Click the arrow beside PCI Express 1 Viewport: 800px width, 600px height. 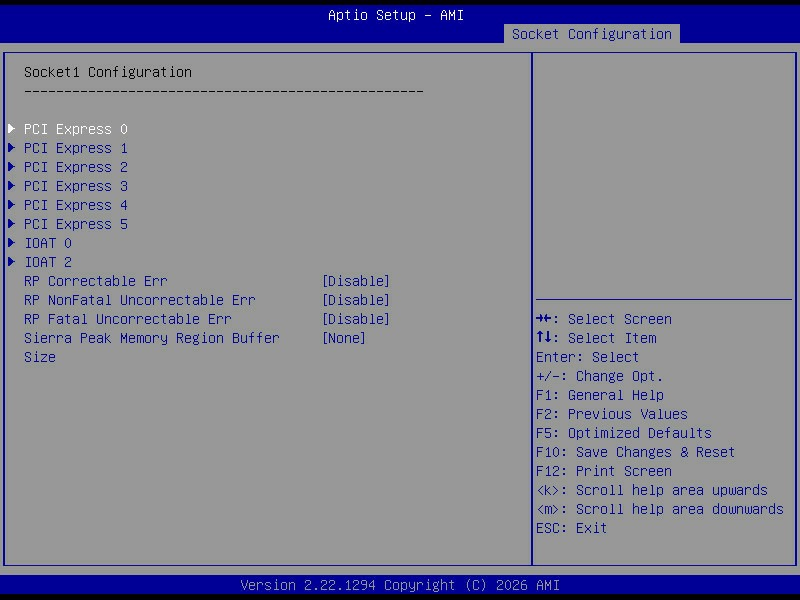pyautogui.click(x=11, y=148)
